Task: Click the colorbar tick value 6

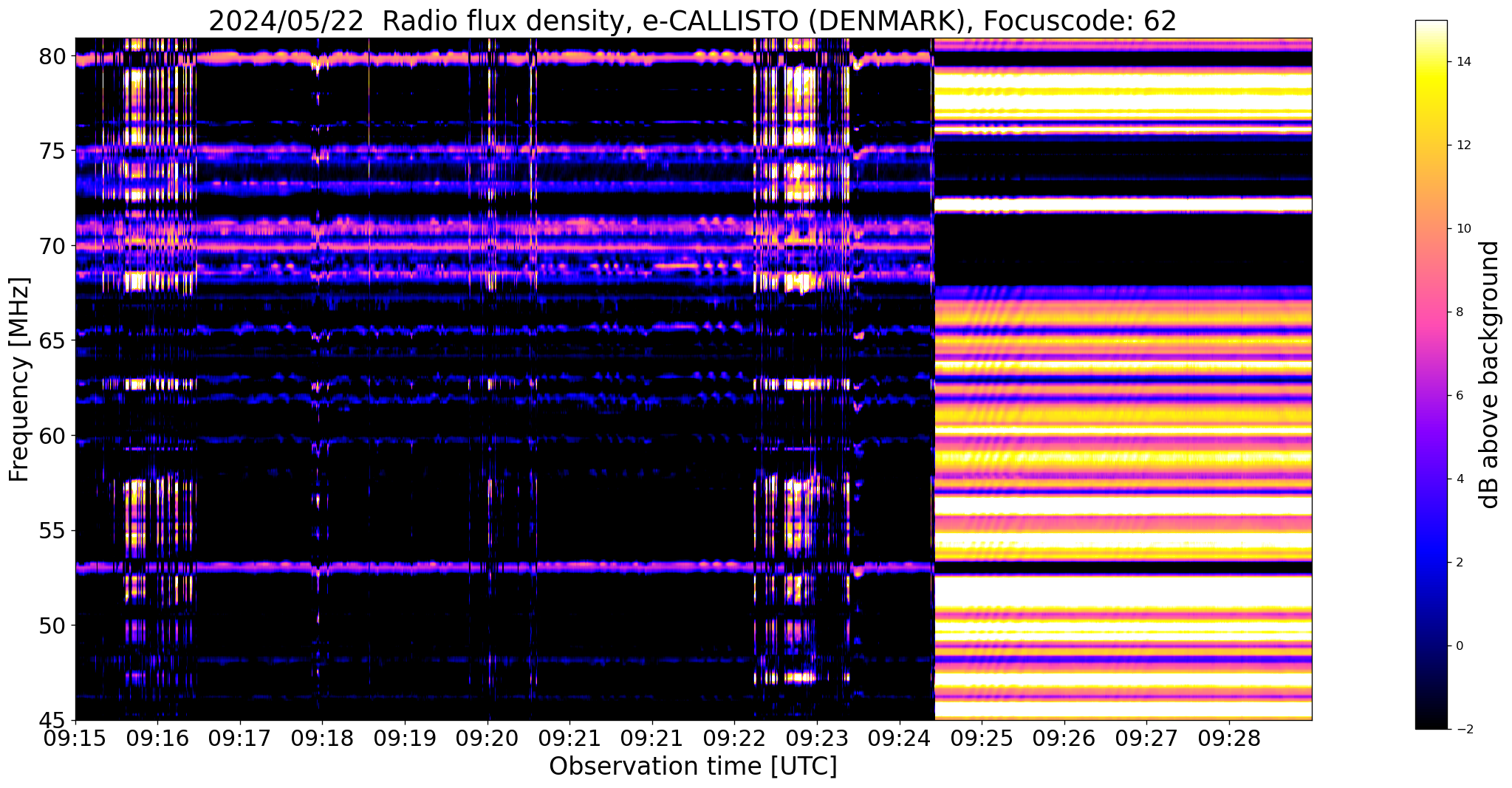Action: (x=1458, y=396)
